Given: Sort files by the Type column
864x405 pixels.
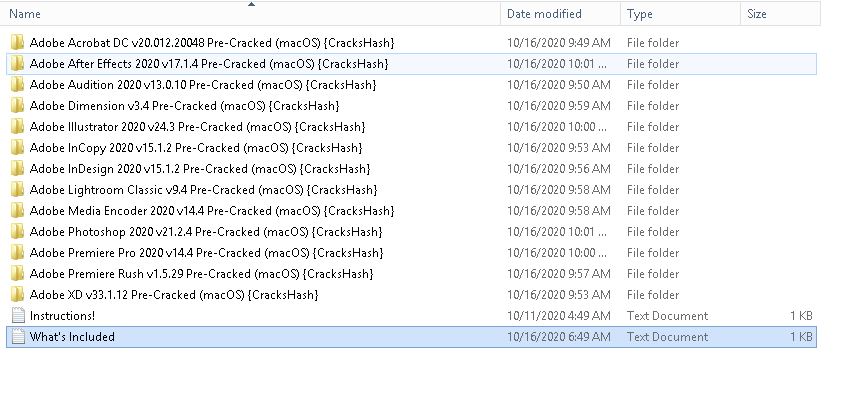Looking at the screenshot, I should point(640,14).
